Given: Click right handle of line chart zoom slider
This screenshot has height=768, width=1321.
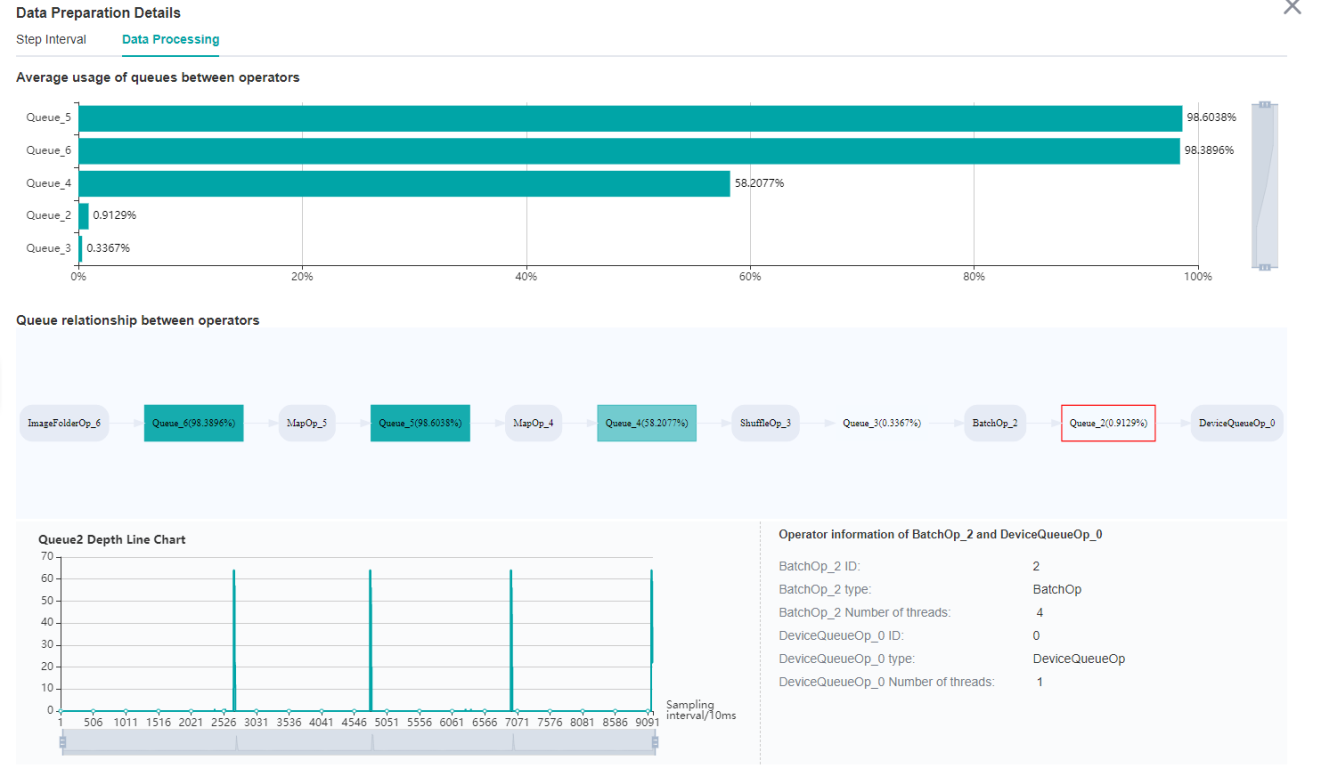Looking at the screenshot, I should (x=656, y=742).
